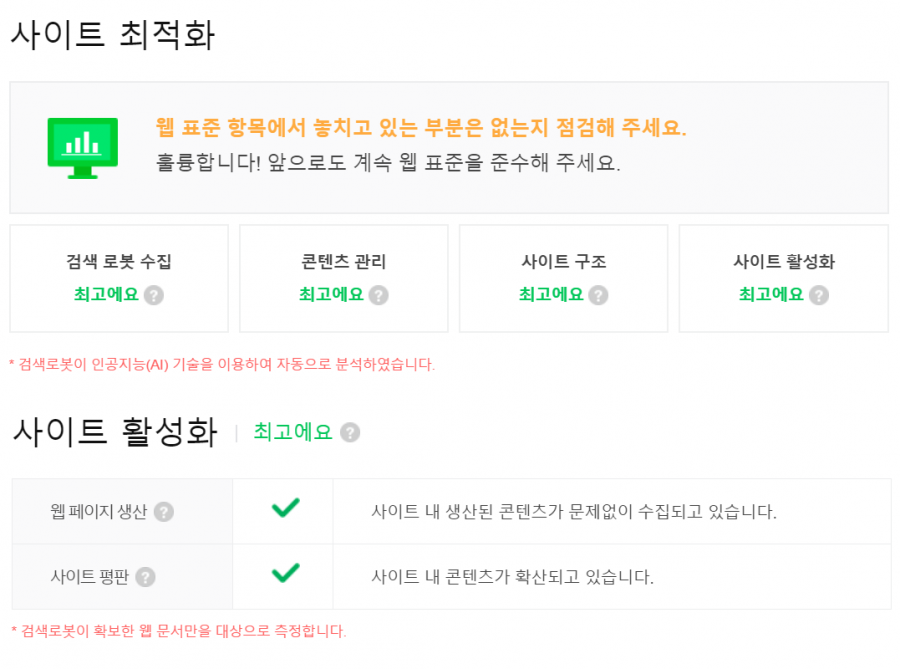Click the green checkmark for 사이트 평판
Viewport: 900px width, 669px height.
click(285, 573)
